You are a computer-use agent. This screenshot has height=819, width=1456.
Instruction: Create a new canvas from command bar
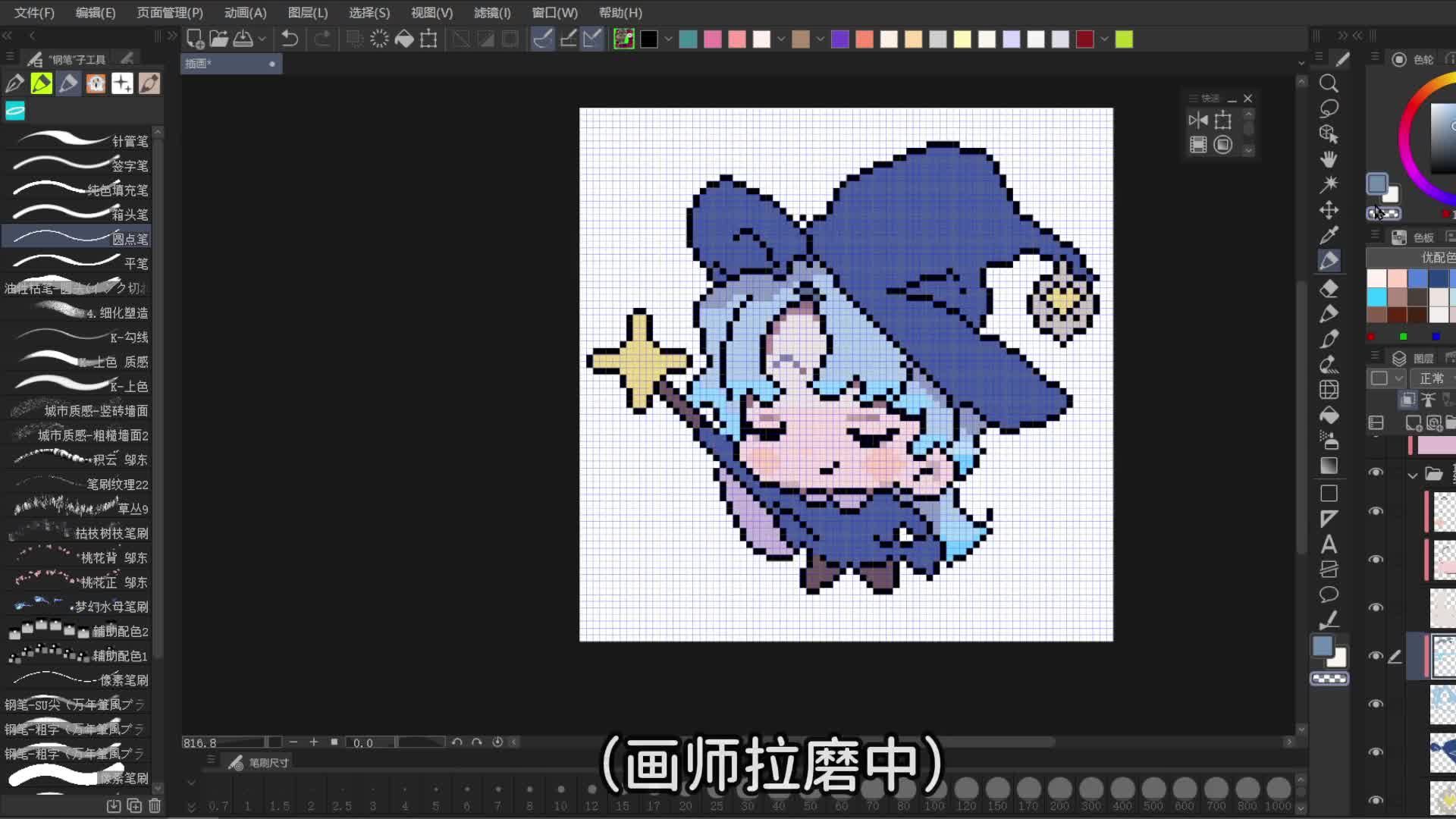pos(195,39)
